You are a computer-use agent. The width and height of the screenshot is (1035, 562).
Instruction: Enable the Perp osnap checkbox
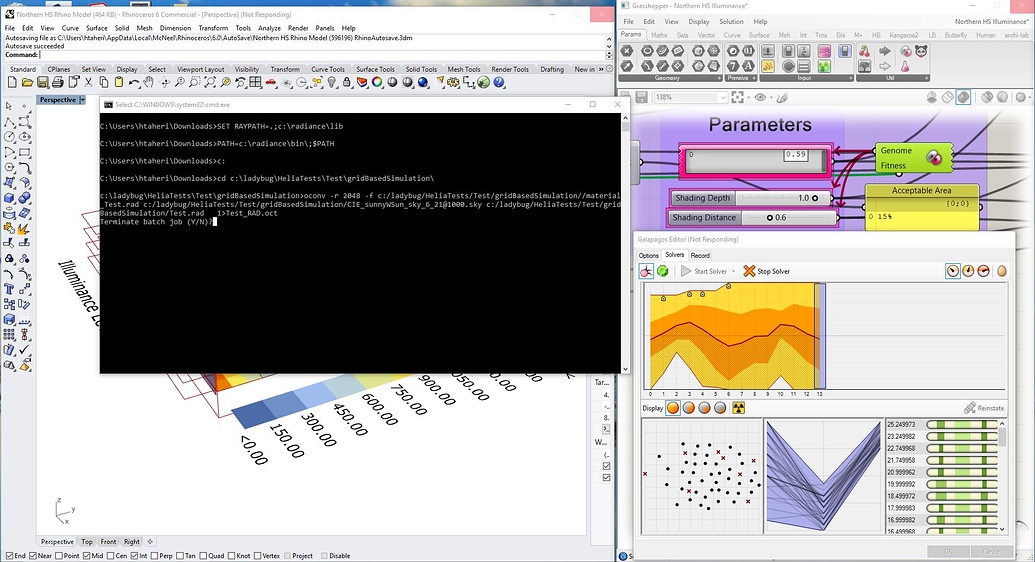pyautogui.click(x=155, y=556)
